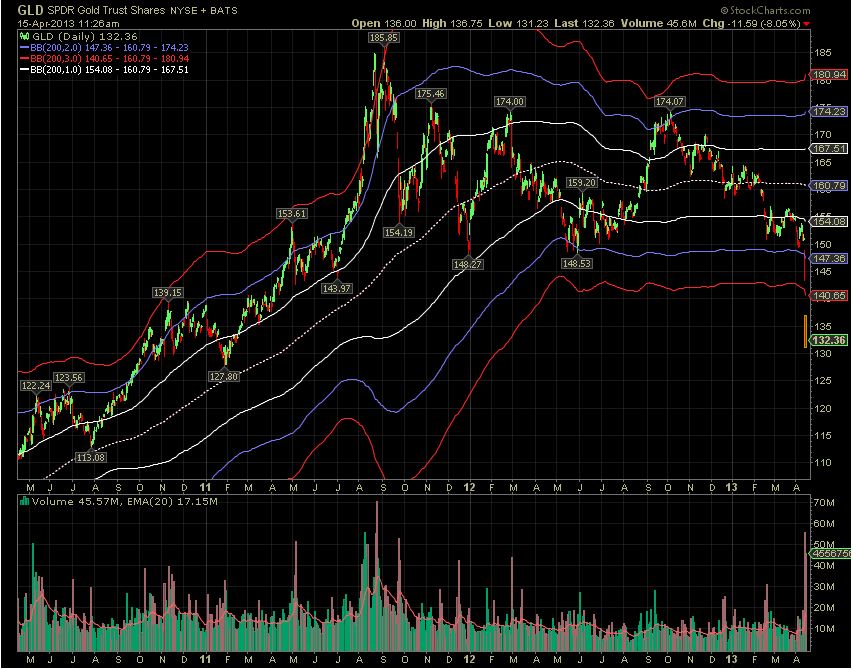Select the GLD ticker symbol in the title
This screenshot has width=853, height=669.
pyautogui.click(x=30, y=10)
